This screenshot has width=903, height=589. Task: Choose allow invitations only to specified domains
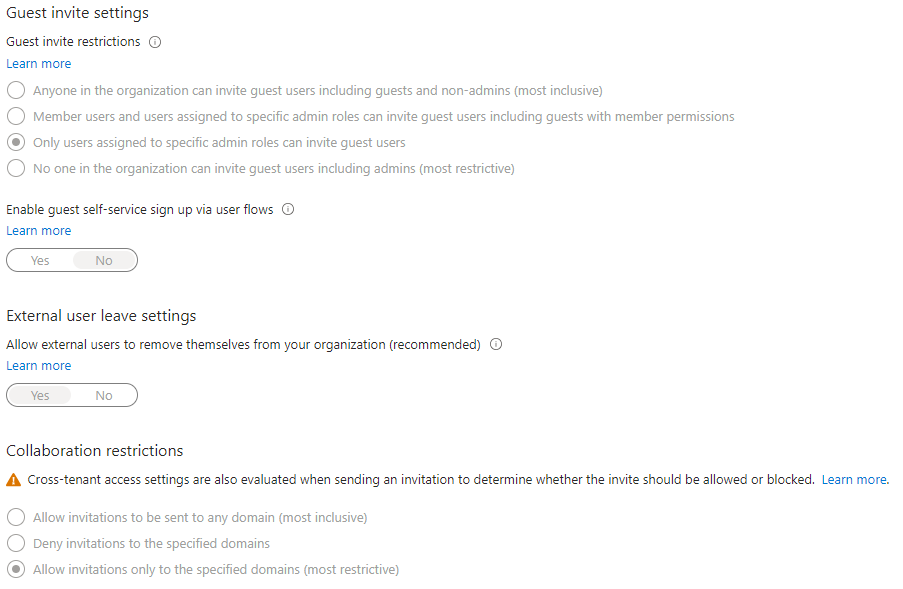(15, 569)
